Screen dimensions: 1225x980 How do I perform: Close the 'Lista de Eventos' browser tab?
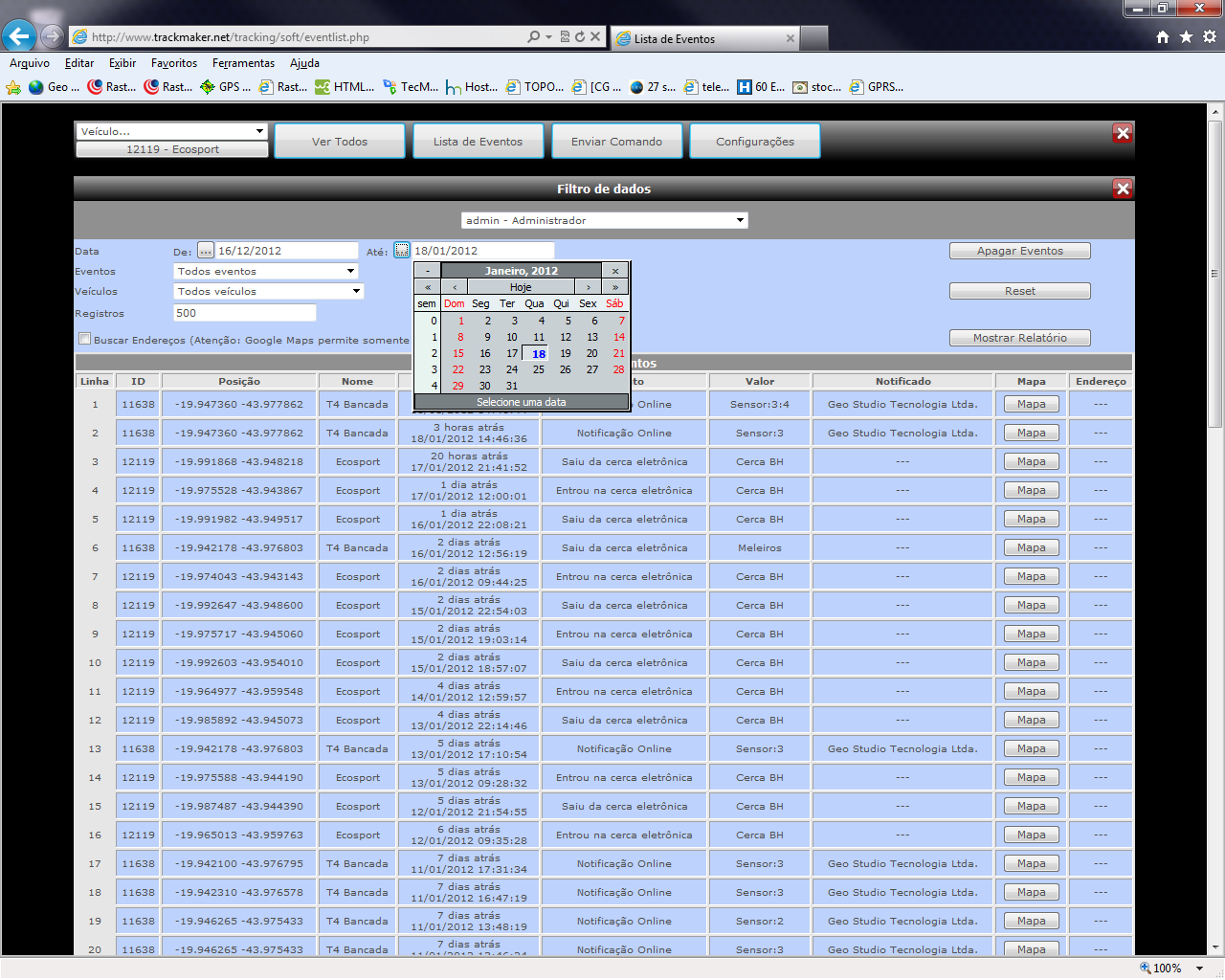pos(791,38)
